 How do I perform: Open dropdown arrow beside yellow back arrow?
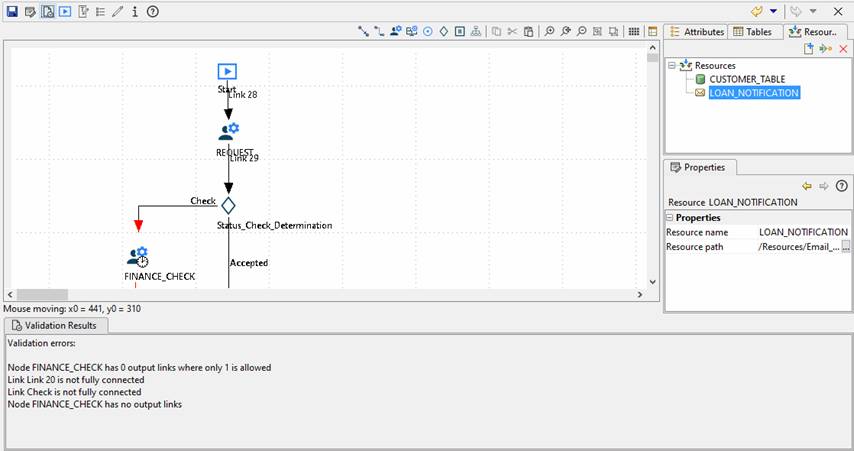(x=774, y=11)
